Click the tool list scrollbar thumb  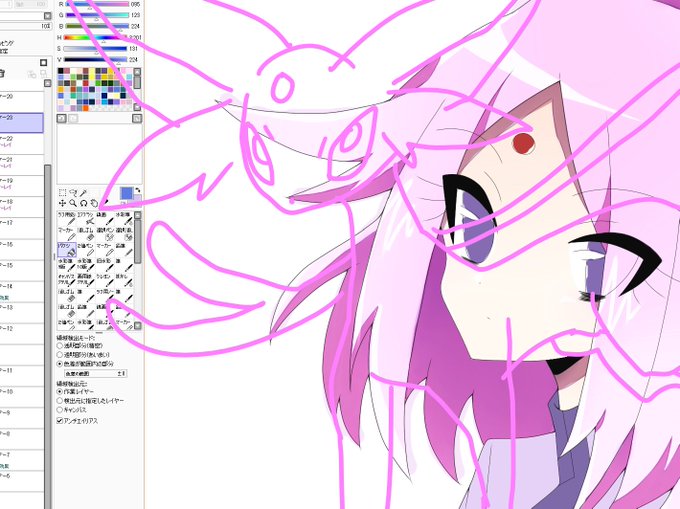[x=137, y=242]
